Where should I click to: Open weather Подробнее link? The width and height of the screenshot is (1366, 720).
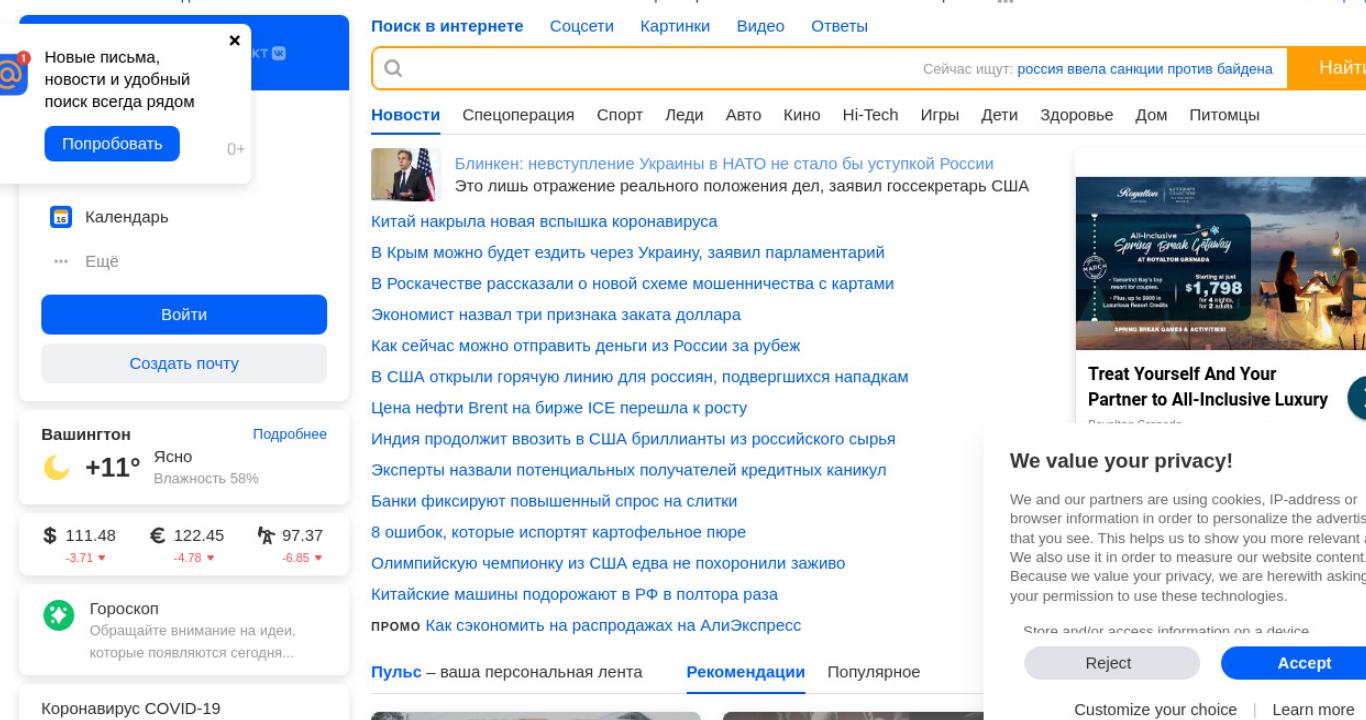[x=290, y=434]
